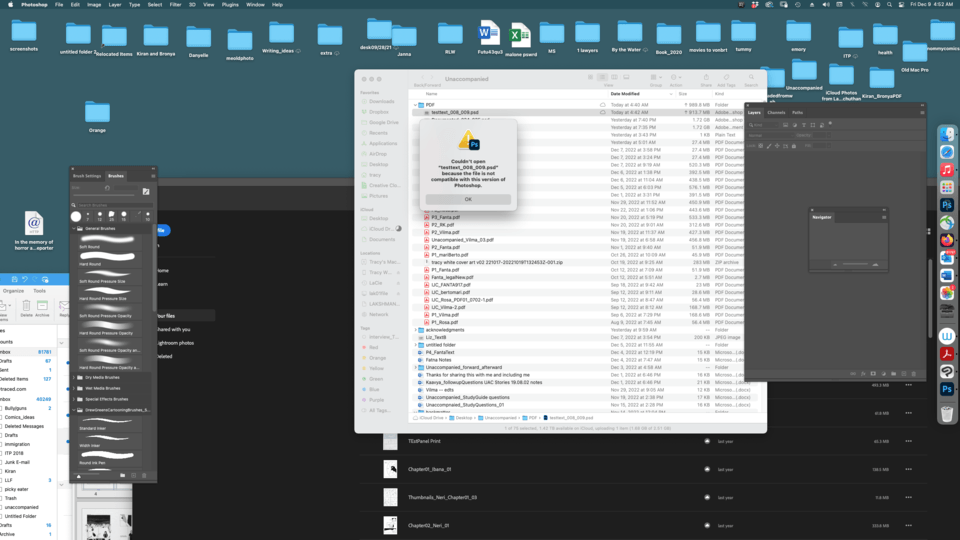Open Layers panel flyout menu icon
The image size is (960, 540).
click(x=920, y=112)
